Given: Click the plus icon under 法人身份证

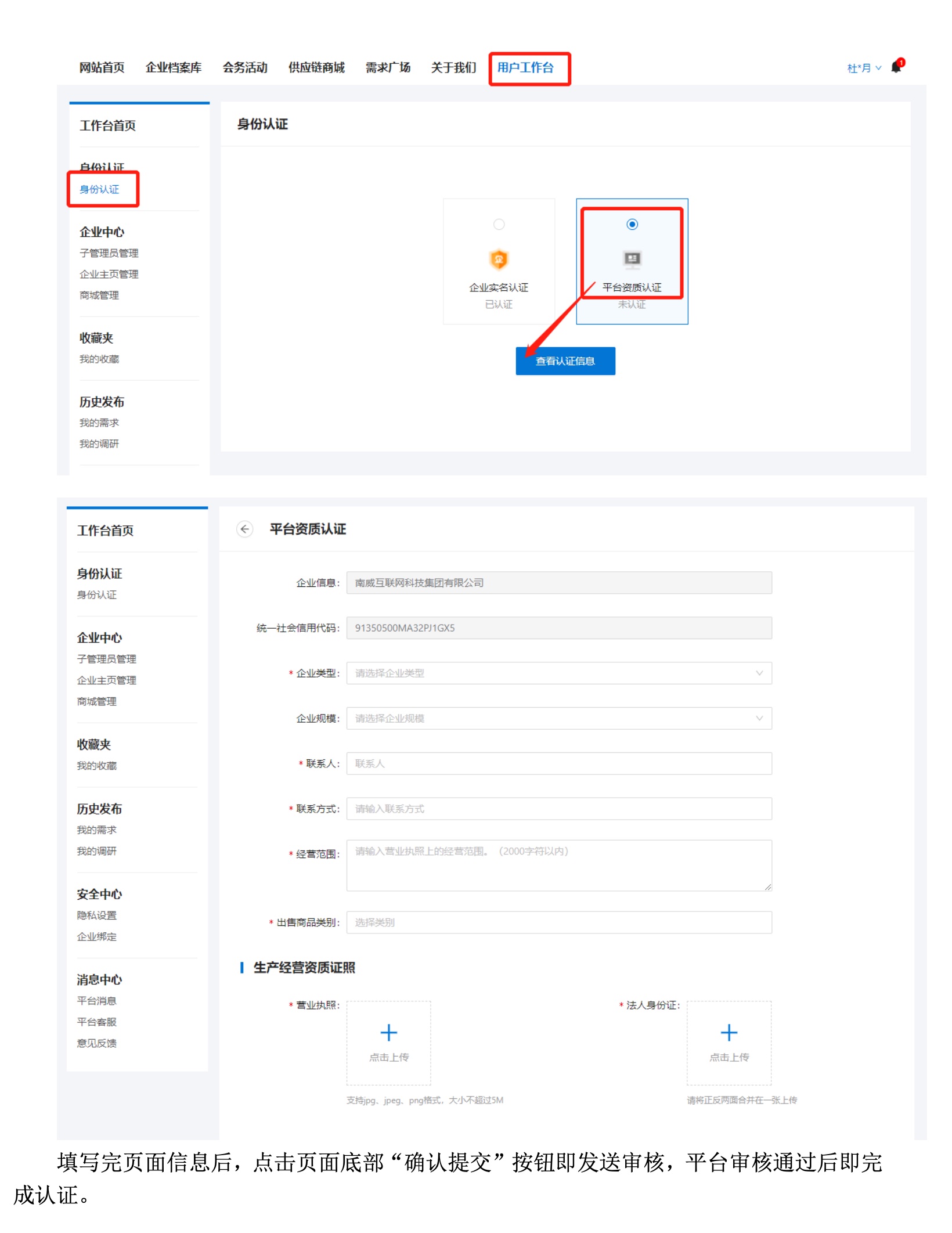Looking at the screenshot, I should (729, 1032).
